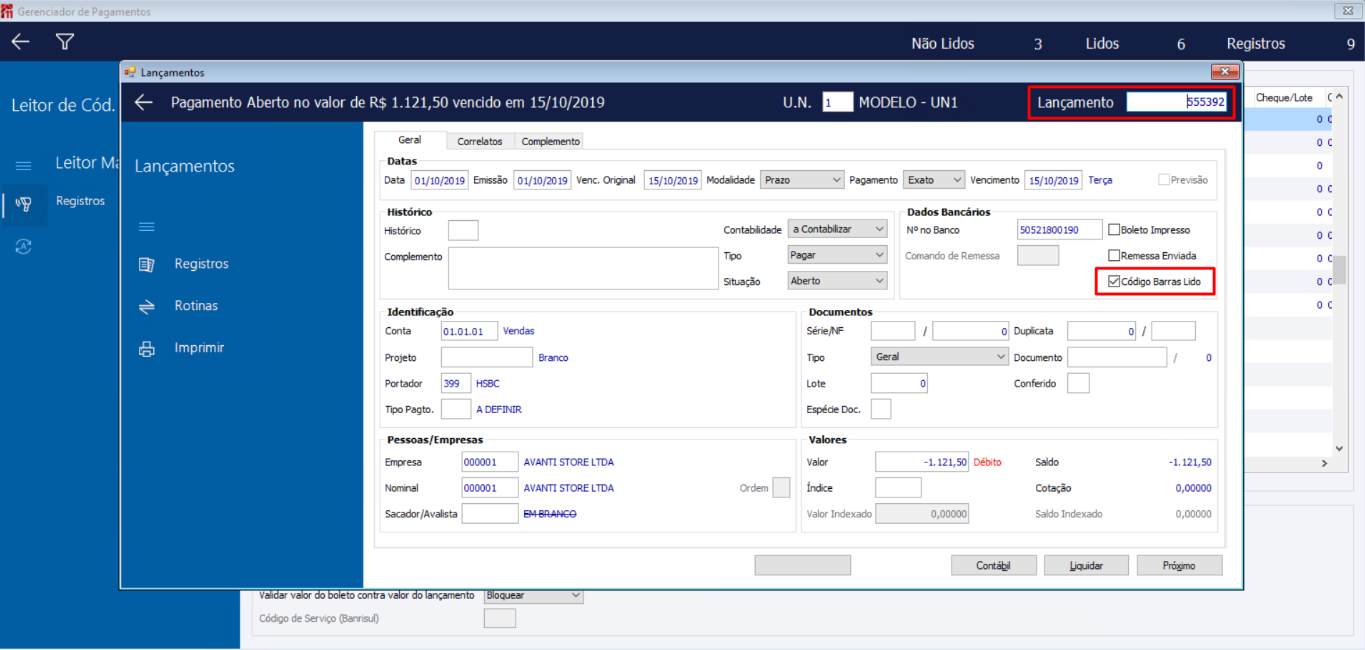
Task: Toggle the Previsão checkbox
Action: click(1164, 180)
